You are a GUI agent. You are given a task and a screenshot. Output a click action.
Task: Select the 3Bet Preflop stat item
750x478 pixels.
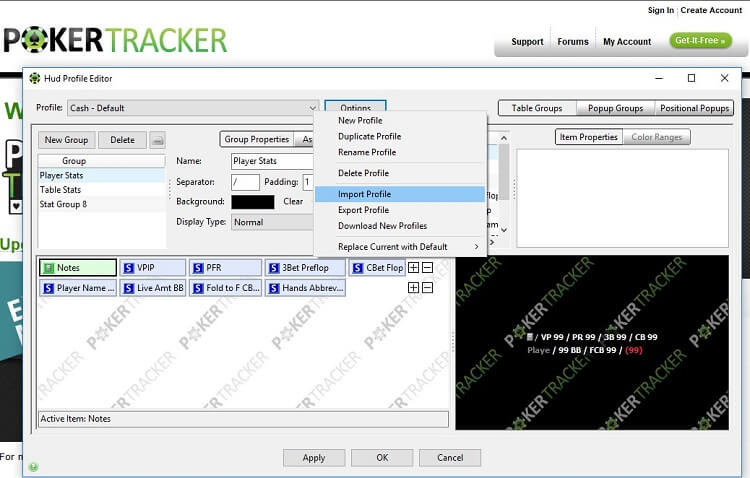(x=305, y=267)
